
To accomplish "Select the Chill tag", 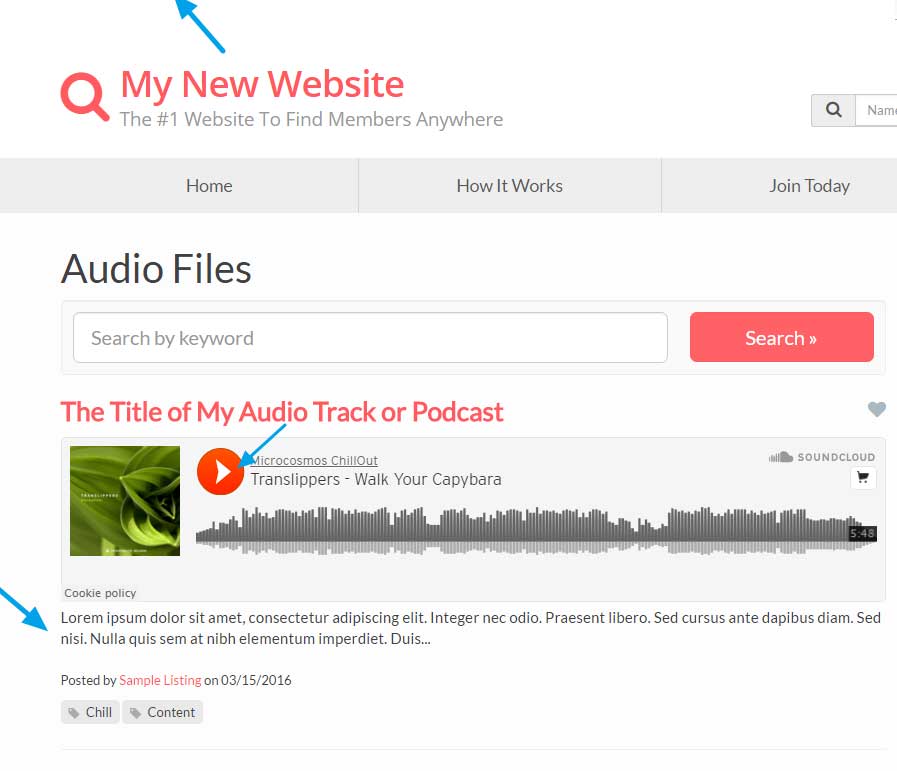I will point(90,712).
